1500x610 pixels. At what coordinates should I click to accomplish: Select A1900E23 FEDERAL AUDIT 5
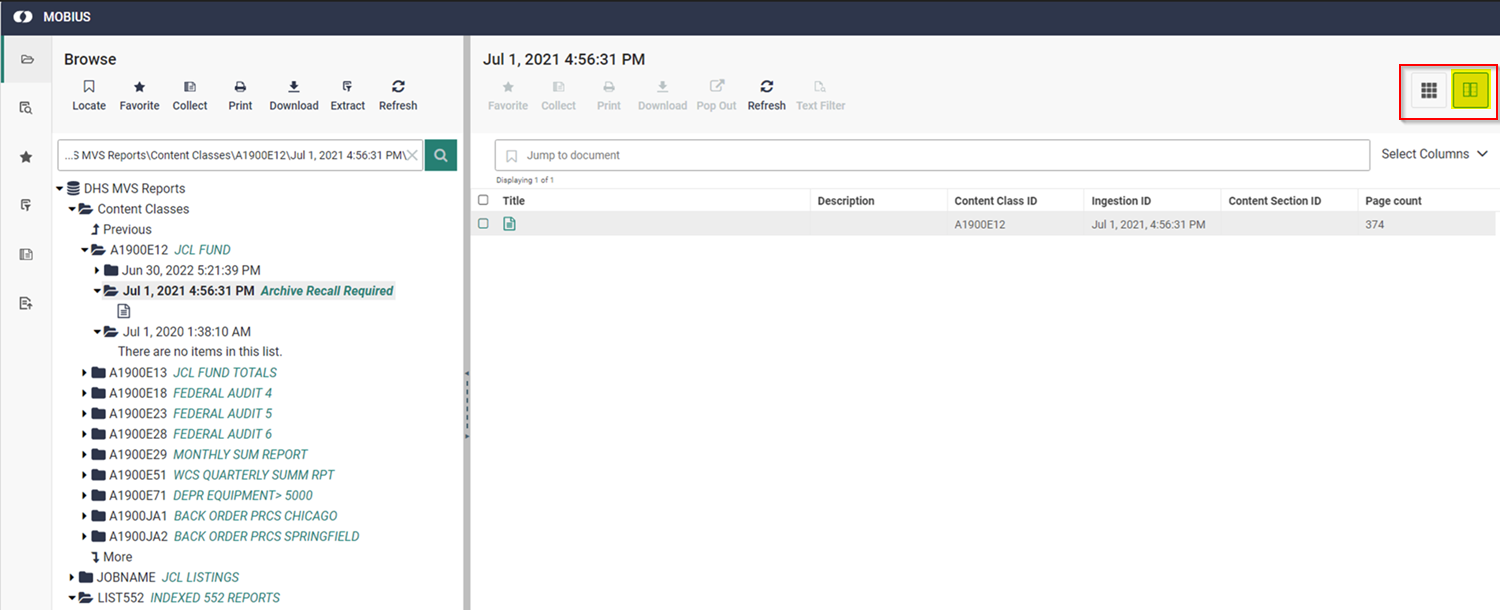[190, 413]
